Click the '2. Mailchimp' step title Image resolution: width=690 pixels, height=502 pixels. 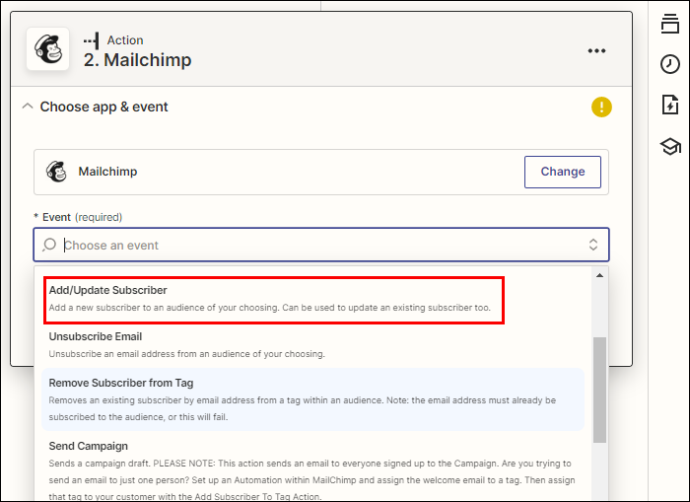pyautogui.click(x=137, y=60)
